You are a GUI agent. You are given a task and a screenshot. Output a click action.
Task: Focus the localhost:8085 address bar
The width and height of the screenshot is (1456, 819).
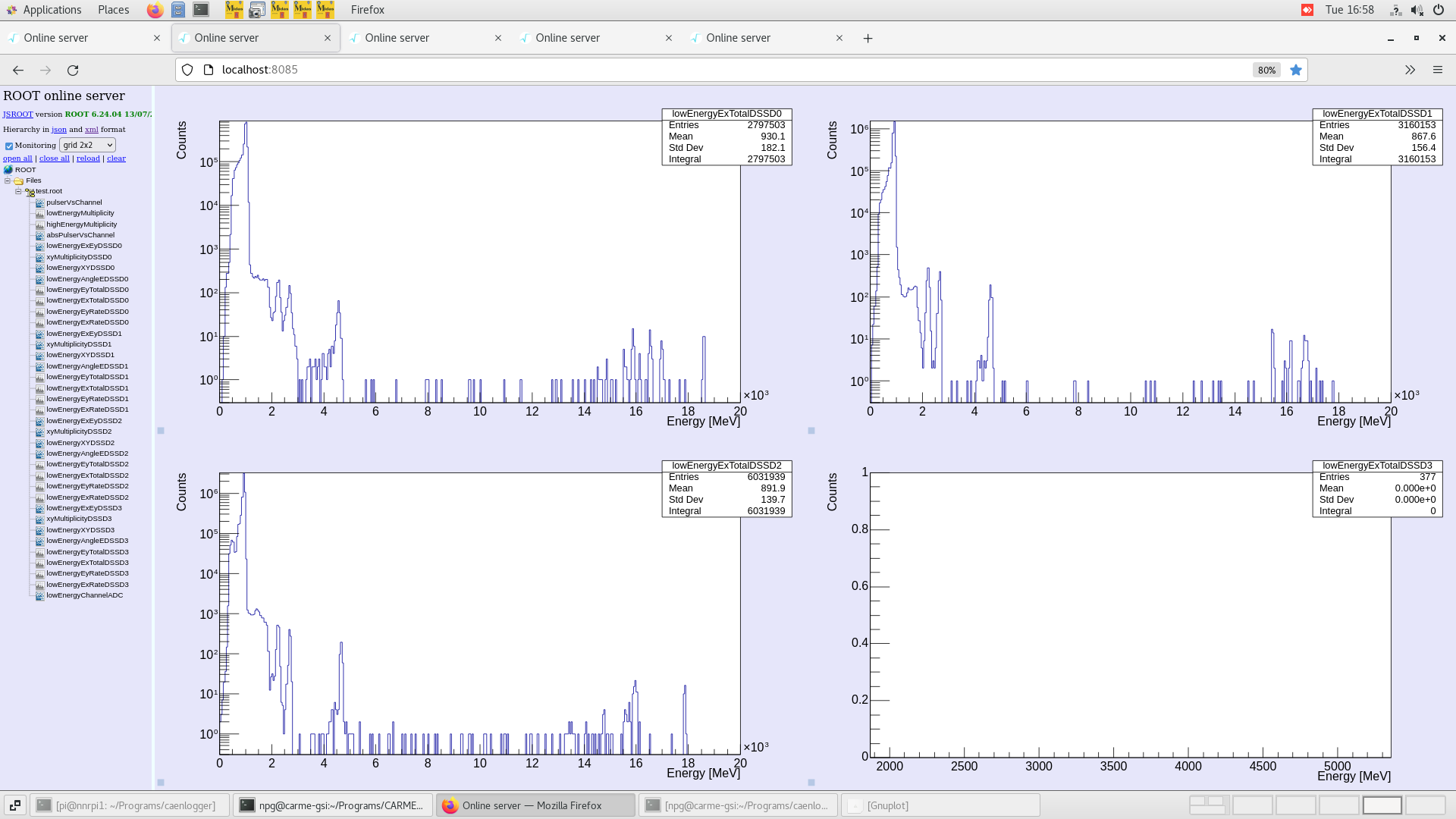pyautogui.click(x=259, y=69)
